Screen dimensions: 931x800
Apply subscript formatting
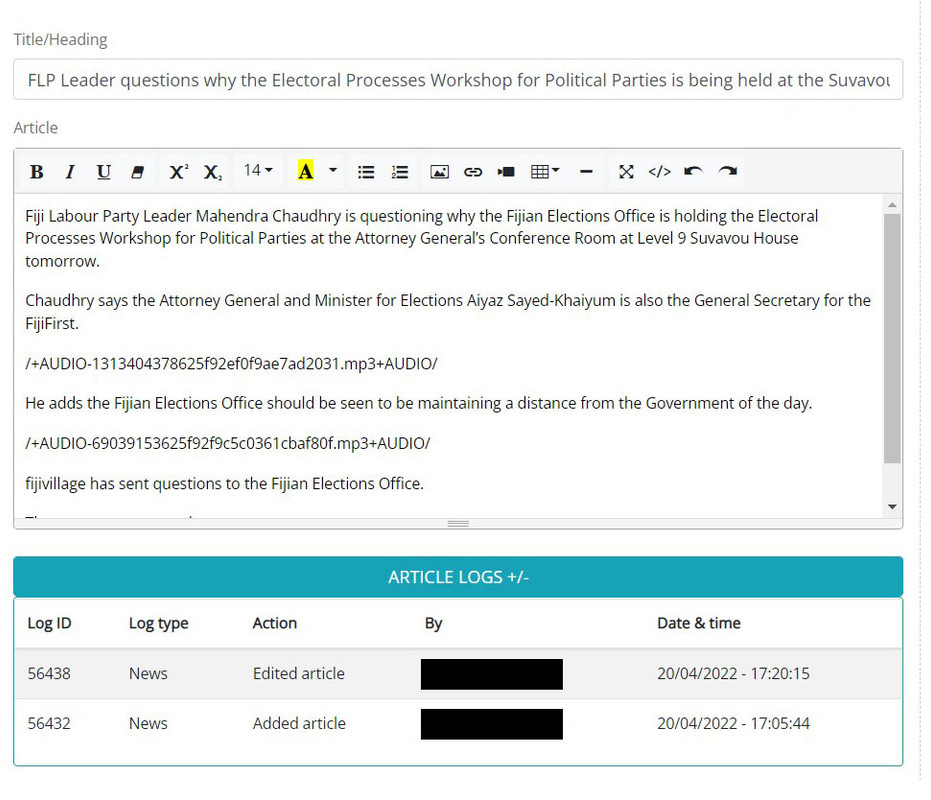(x=212, y=172)
